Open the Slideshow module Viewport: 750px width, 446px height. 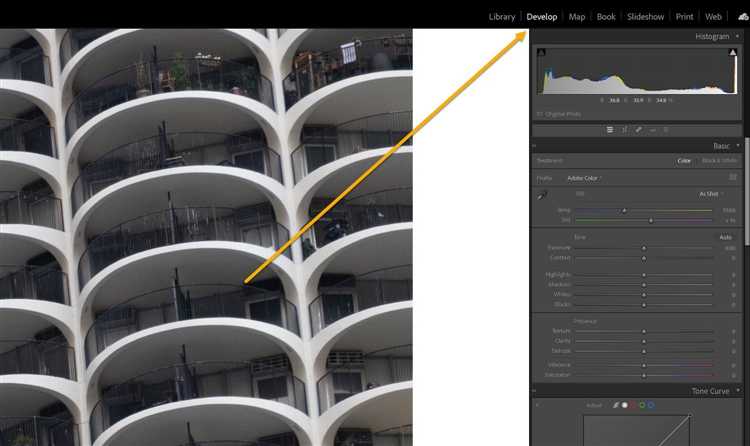(645, 17)
